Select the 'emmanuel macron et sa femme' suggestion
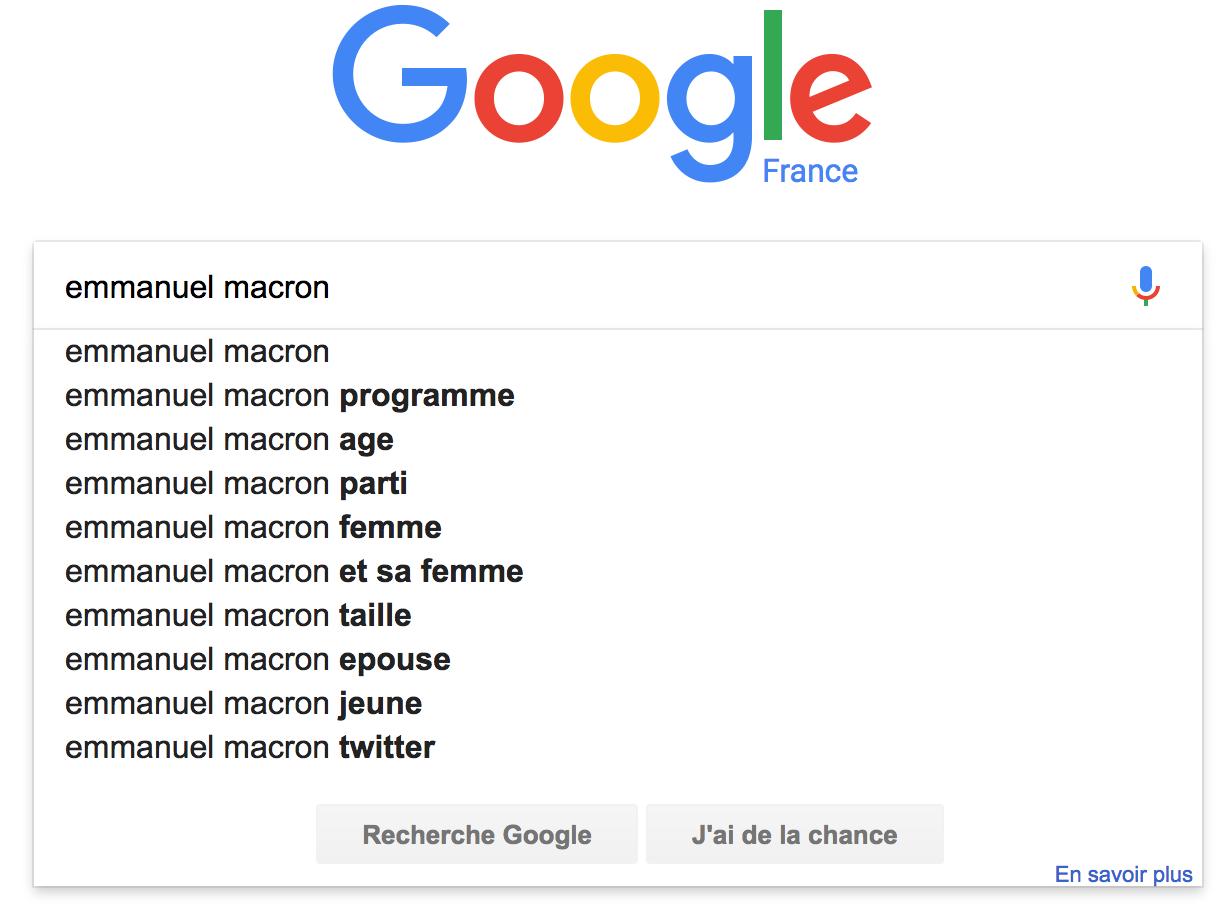 click(x=618, y=572)
